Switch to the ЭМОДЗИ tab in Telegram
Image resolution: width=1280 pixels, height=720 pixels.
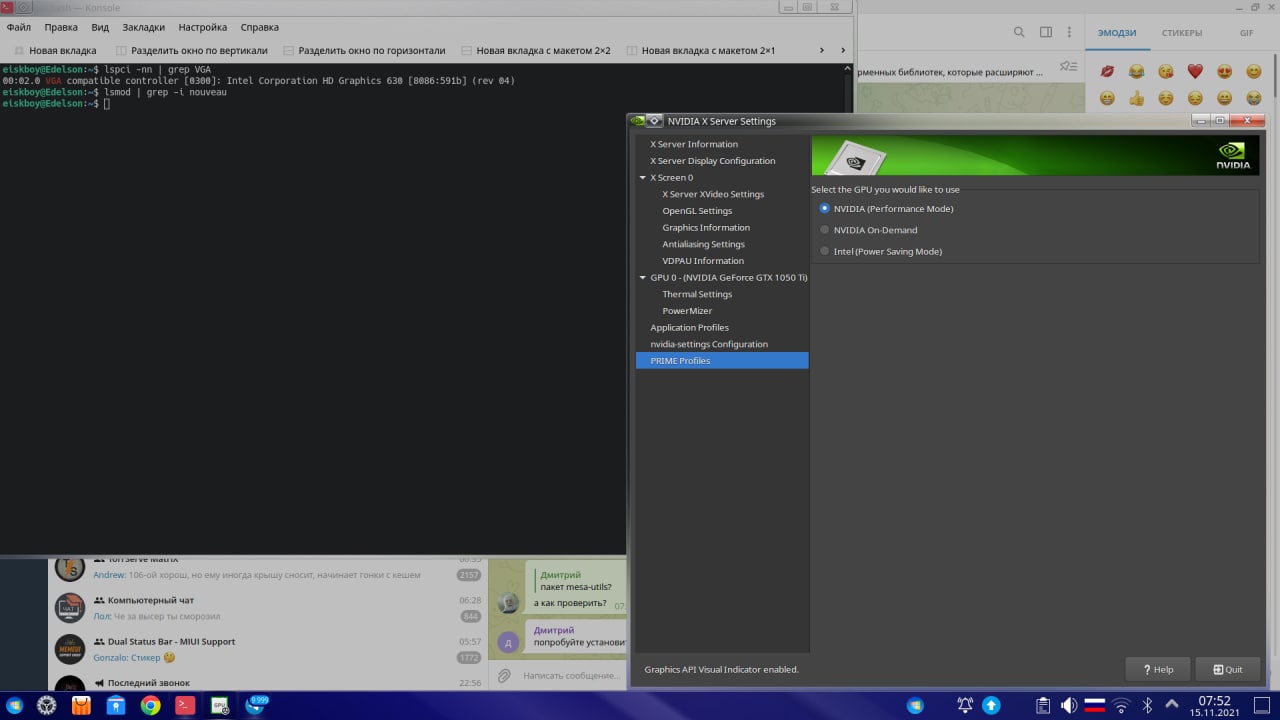(x=1117, y=33)
